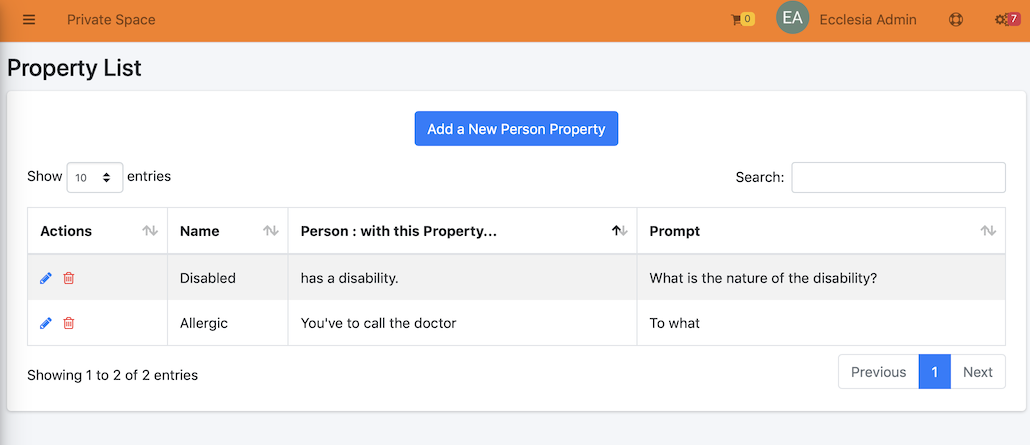1030x445 pixels.
Task: Edit the Disabled property with pencil
Action: point(46,278)
